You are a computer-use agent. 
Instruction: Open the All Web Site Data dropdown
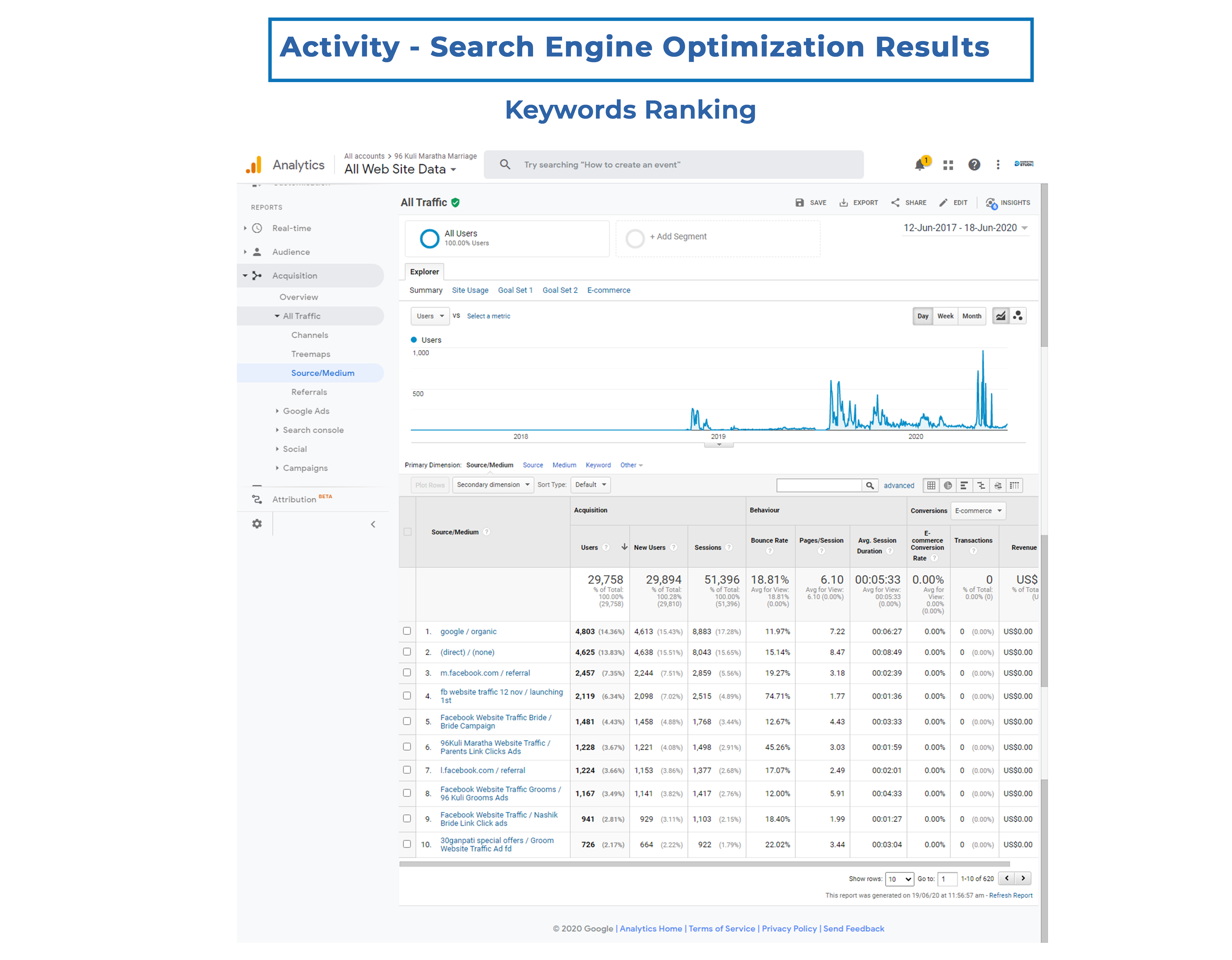click(x=401, y=169)
